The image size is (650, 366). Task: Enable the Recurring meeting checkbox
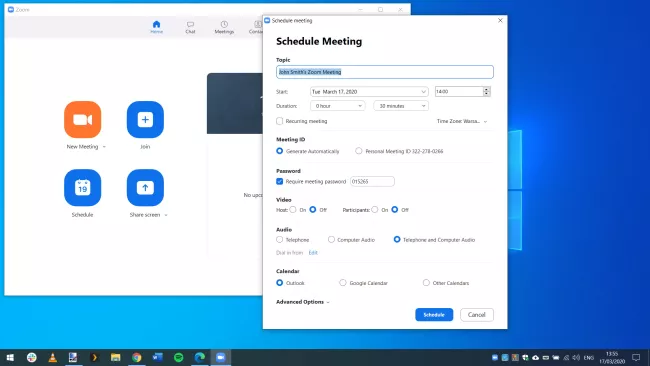[279, 121]
